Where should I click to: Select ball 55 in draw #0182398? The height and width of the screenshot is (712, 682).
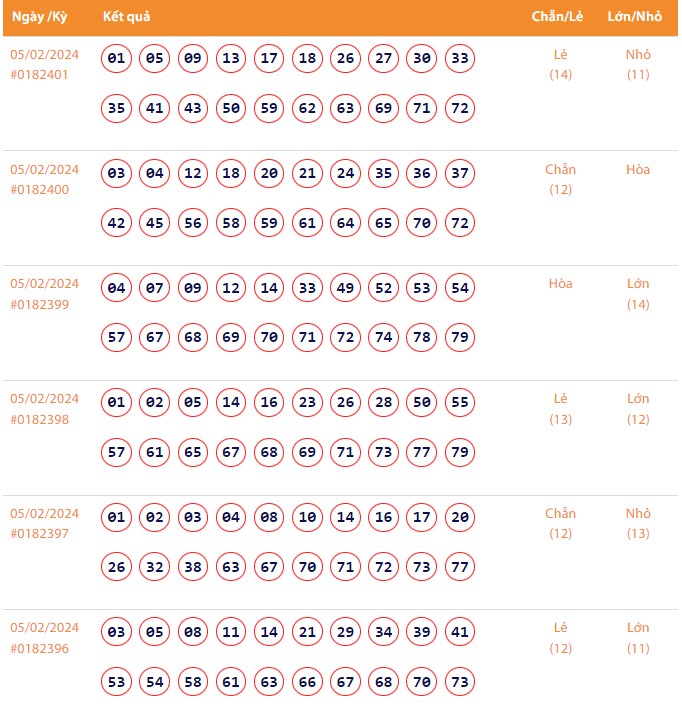460,403
